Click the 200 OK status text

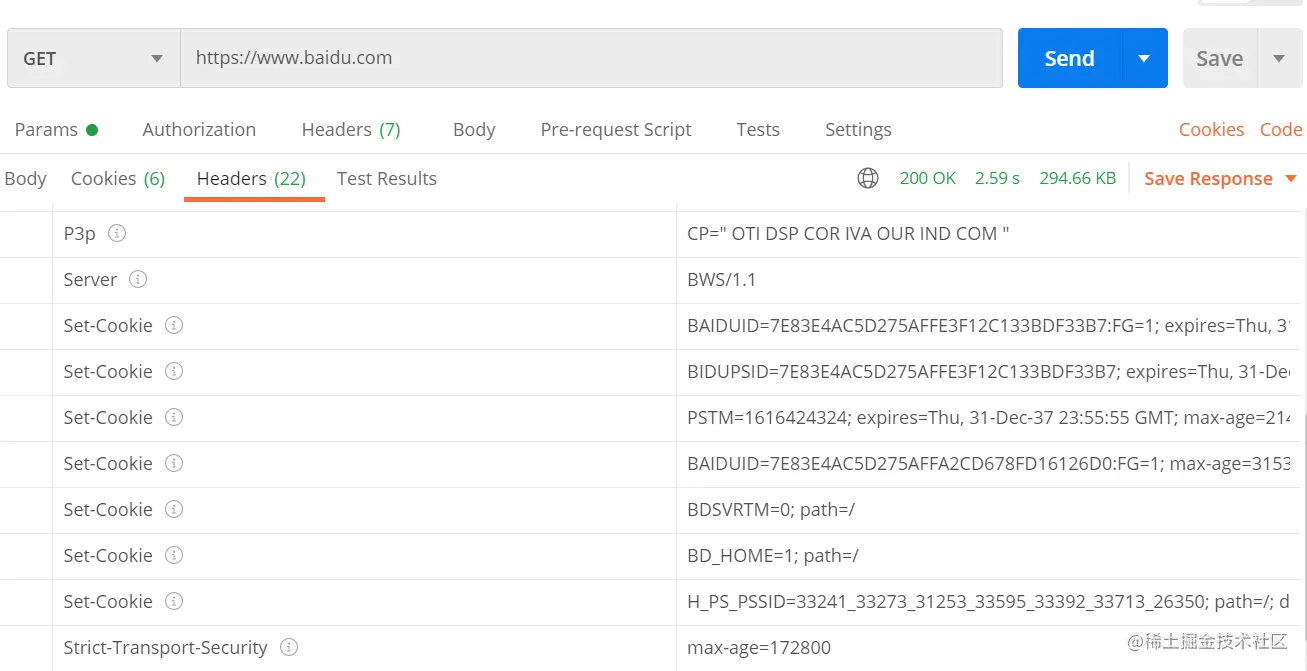point(928,178)
